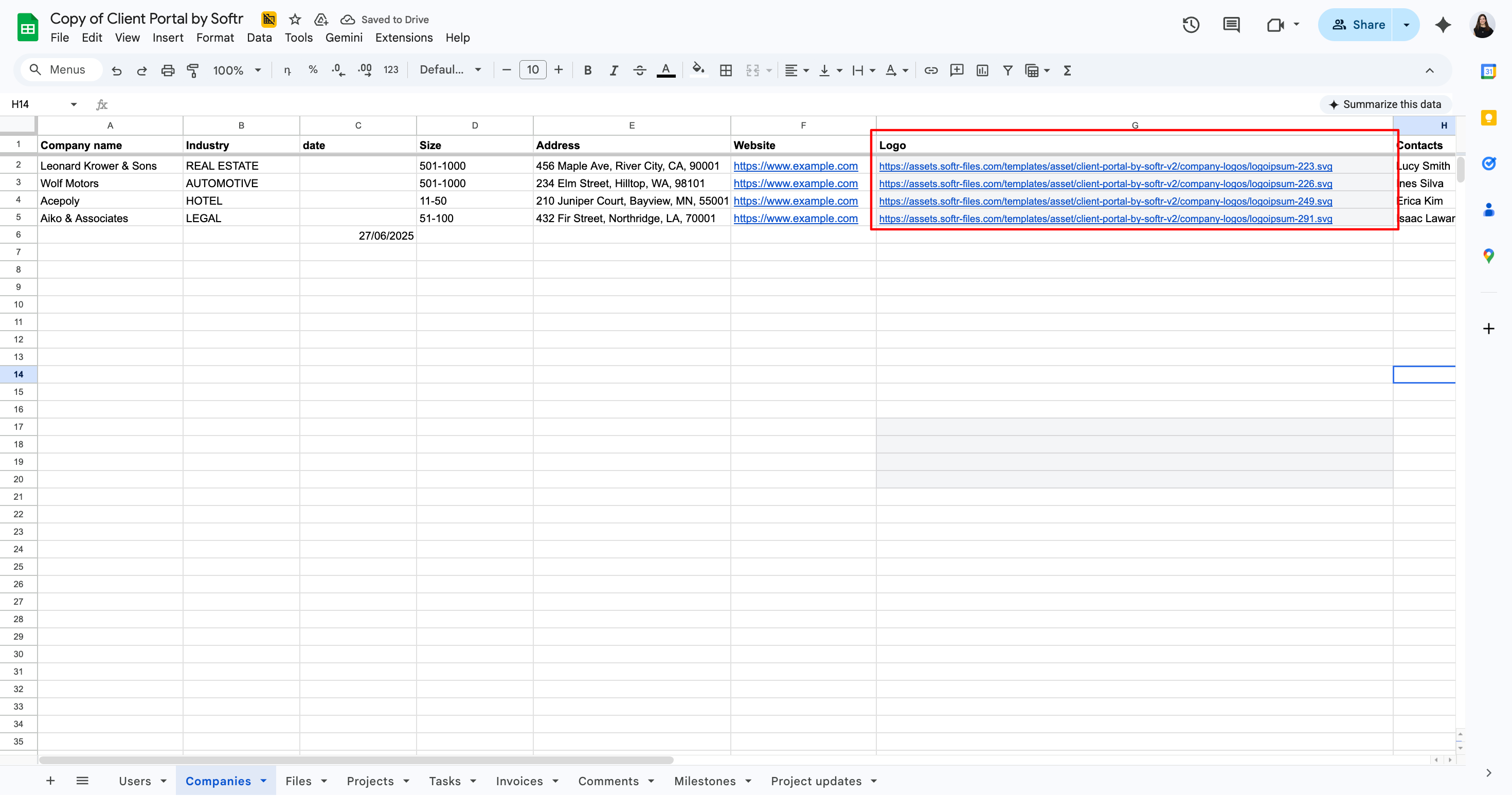Toggle strikethrough formatting
Image resolution: width=1512 pixels, height=796 pixels.
coord(639,70)
